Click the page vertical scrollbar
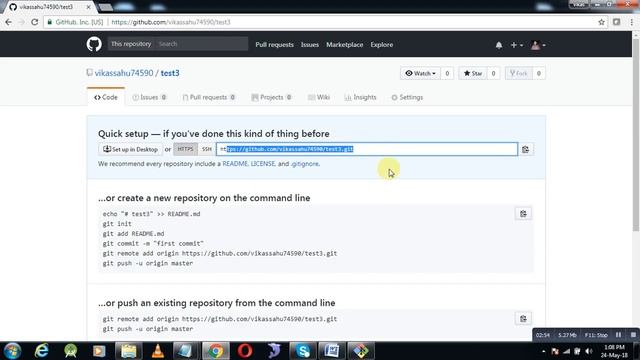 636,135
